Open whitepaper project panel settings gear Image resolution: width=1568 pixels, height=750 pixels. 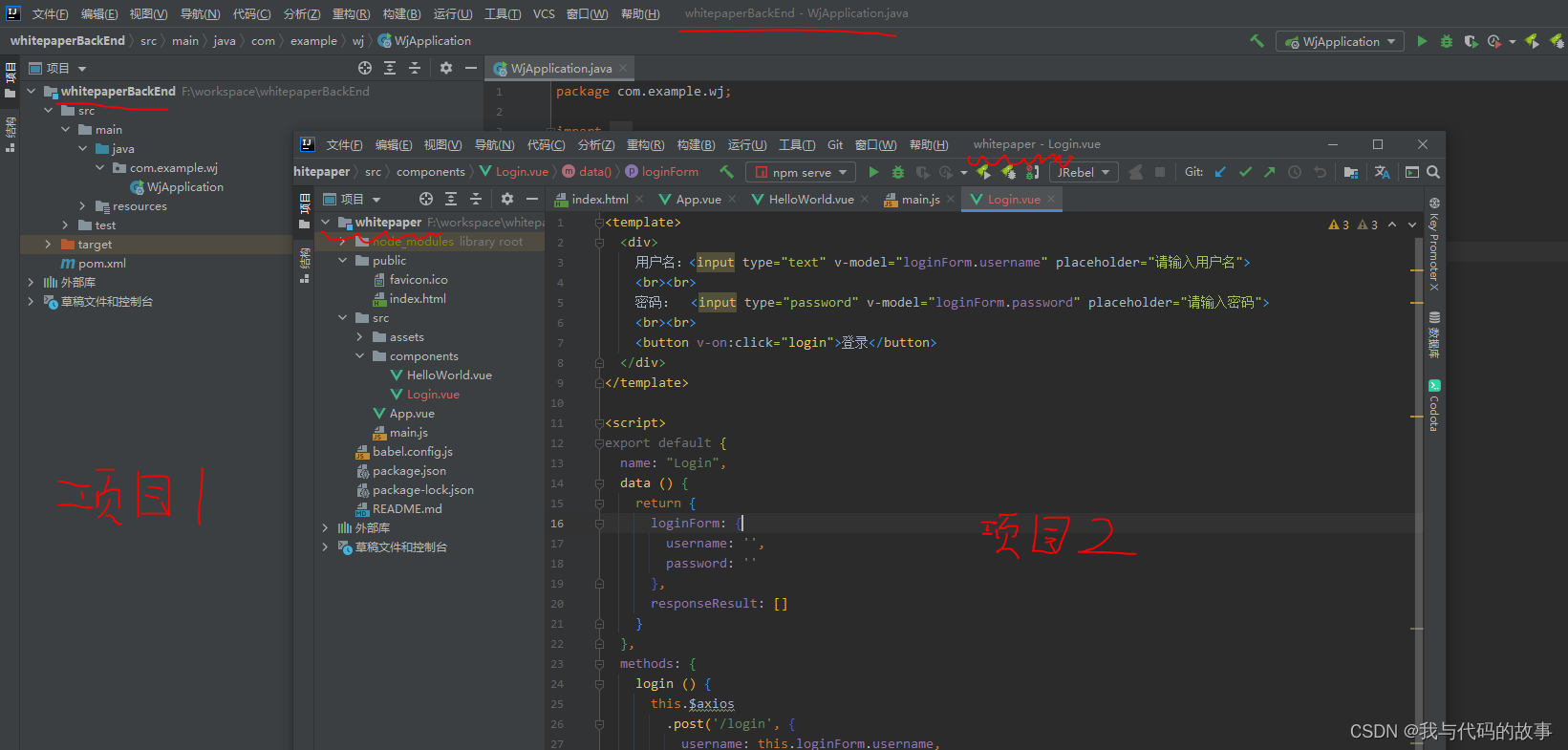(x=507, y=199)
